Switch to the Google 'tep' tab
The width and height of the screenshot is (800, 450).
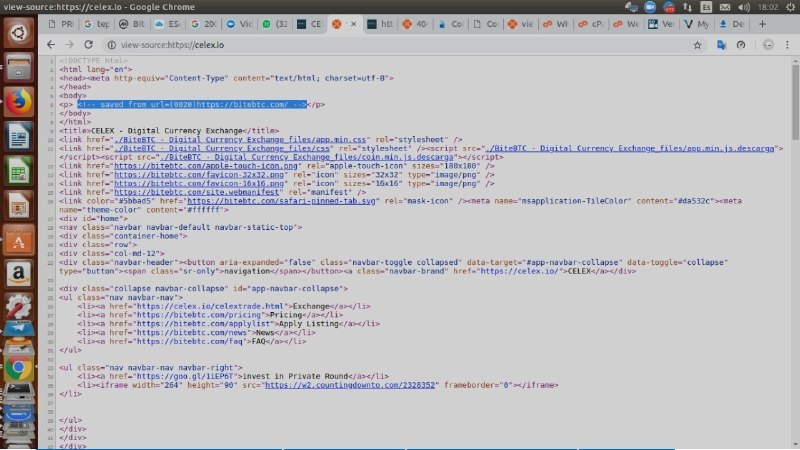click(96, 24)
